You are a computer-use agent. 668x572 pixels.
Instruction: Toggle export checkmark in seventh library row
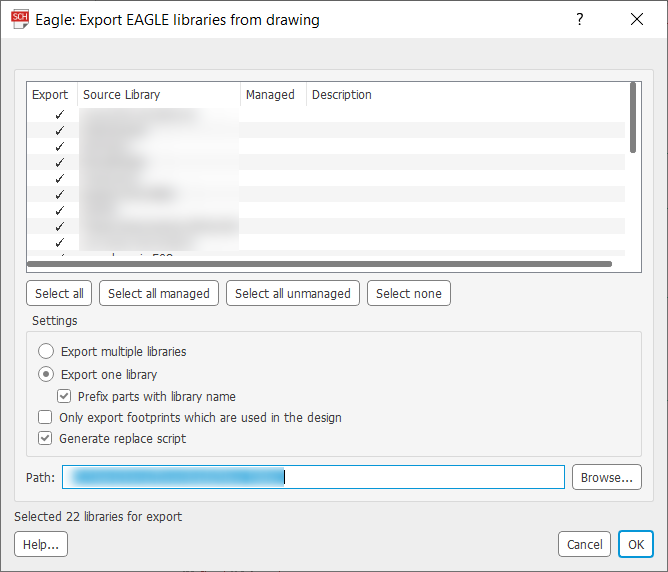pyautogui.click(x=60, y=210)
